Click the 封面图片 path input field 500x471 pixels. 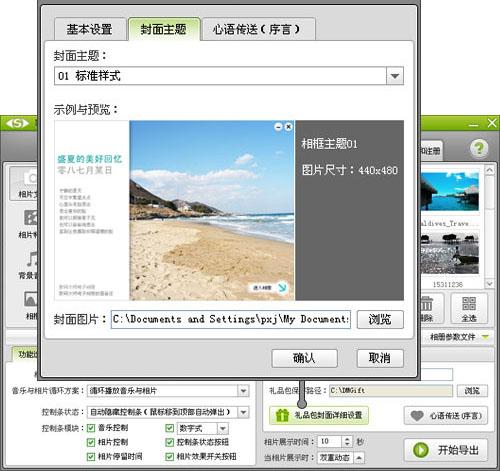(231, 319)
